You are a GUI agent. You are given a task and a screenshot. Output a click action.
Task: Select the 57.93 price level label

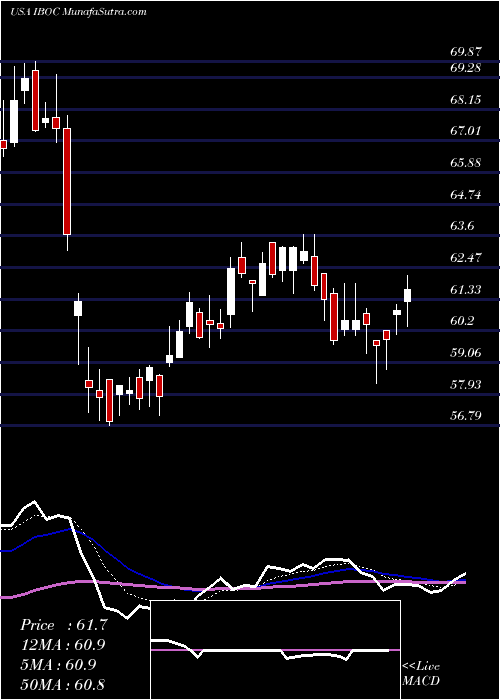[466, 385]
